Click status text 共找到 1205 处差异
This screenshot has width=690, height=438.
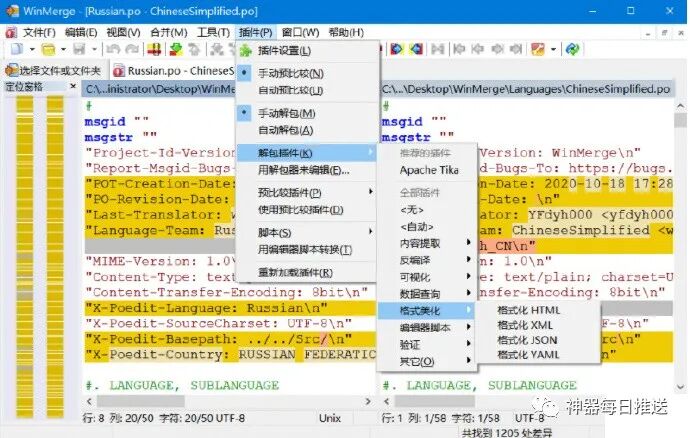(507, 433)
